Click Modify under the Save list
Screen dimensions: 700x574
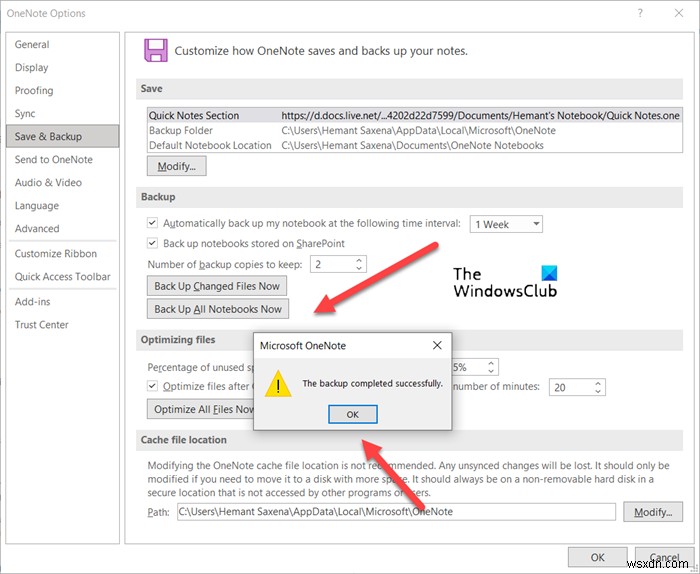176,166
